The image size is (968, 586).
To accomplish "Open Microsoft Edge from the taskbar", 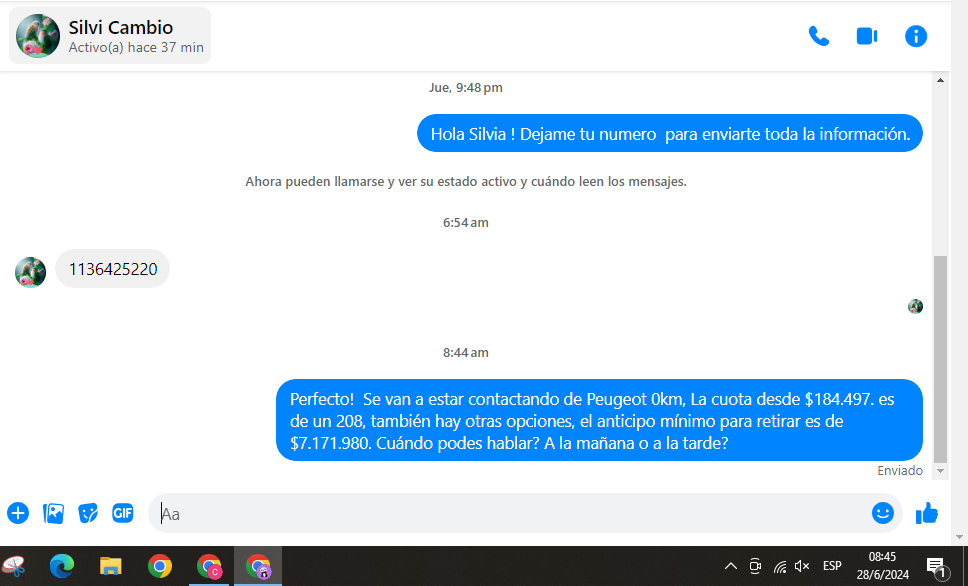I will click(x=62, y=567).
